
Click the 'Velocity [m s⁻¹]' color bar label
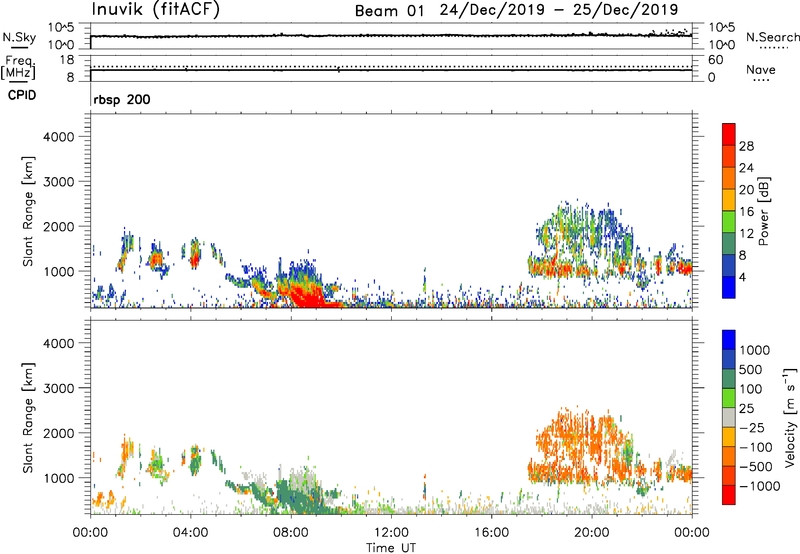click(791, 417)
